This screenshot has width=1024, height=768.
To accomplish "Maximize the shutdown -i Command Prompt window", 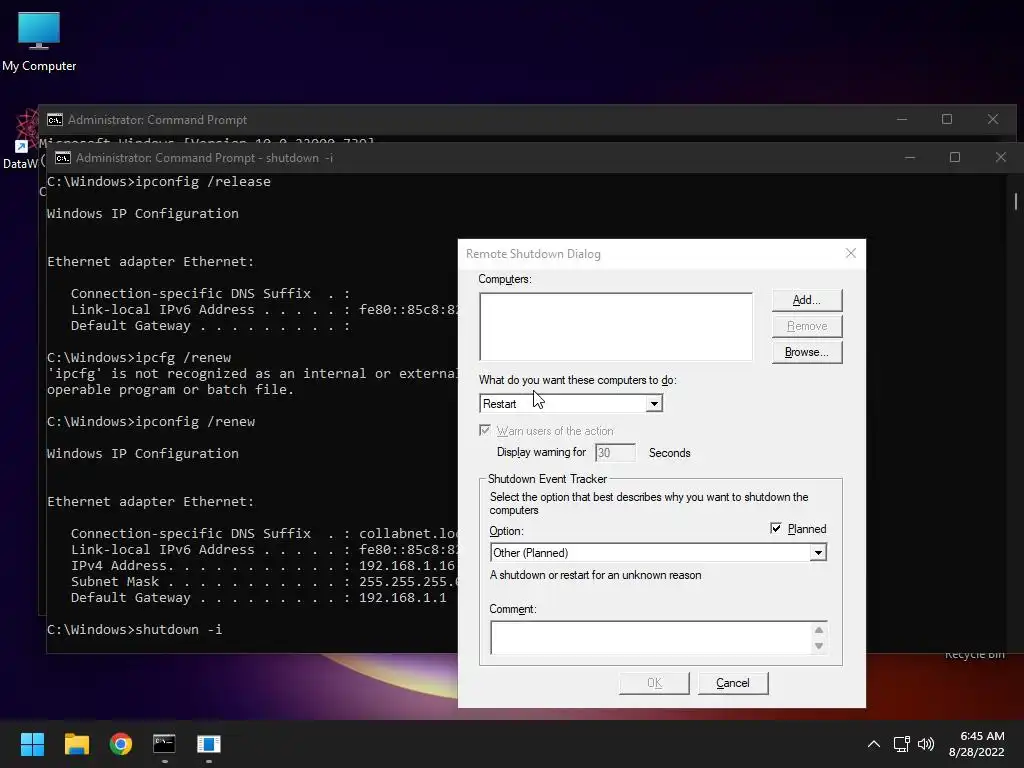I will click(955, 157).
